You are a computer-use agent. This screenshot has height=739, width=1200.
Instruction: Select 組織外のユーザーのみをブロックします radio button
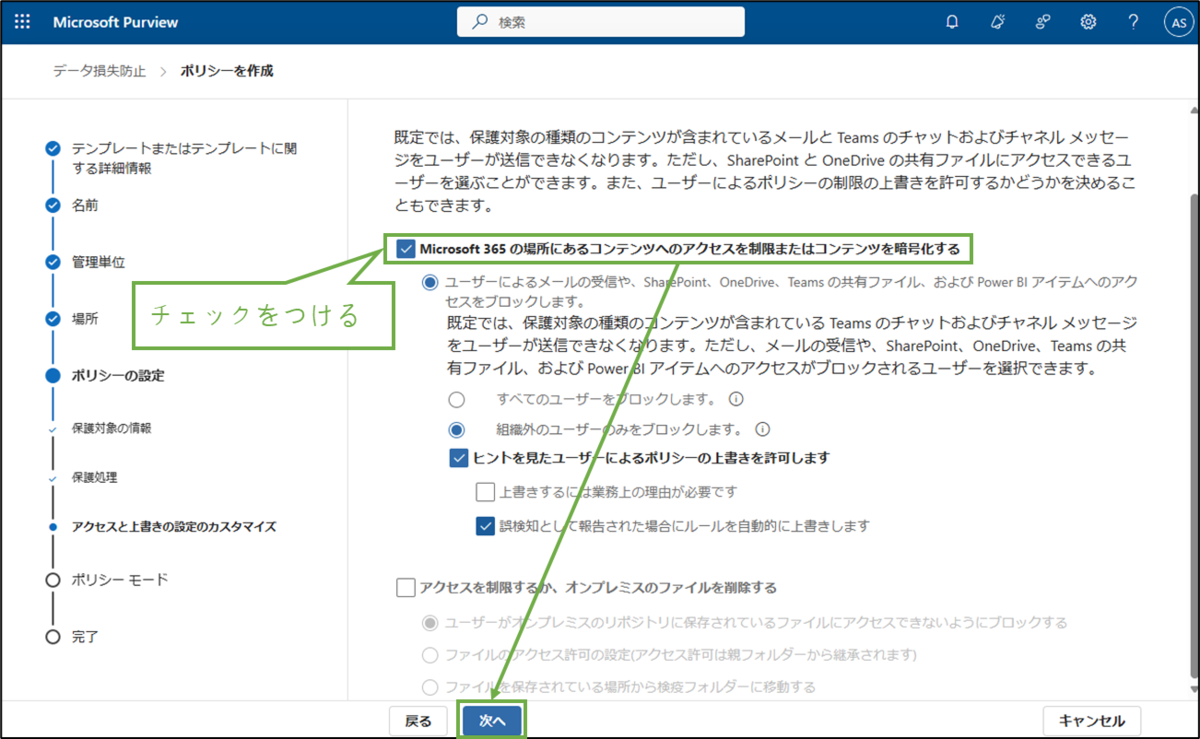pyautogui.click(x=457, y=430)
